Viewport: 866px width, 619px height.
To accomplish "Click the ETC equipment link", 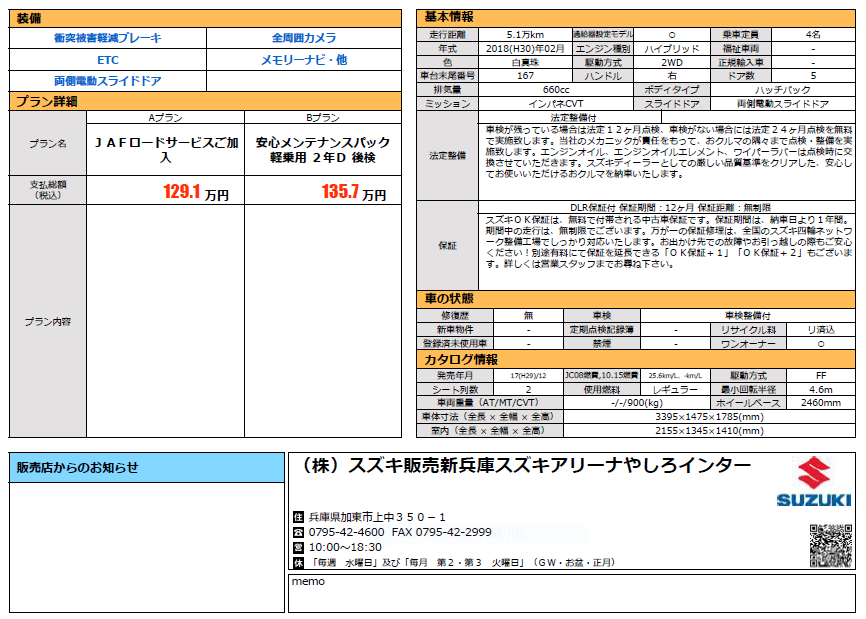I will click(107, 60).
